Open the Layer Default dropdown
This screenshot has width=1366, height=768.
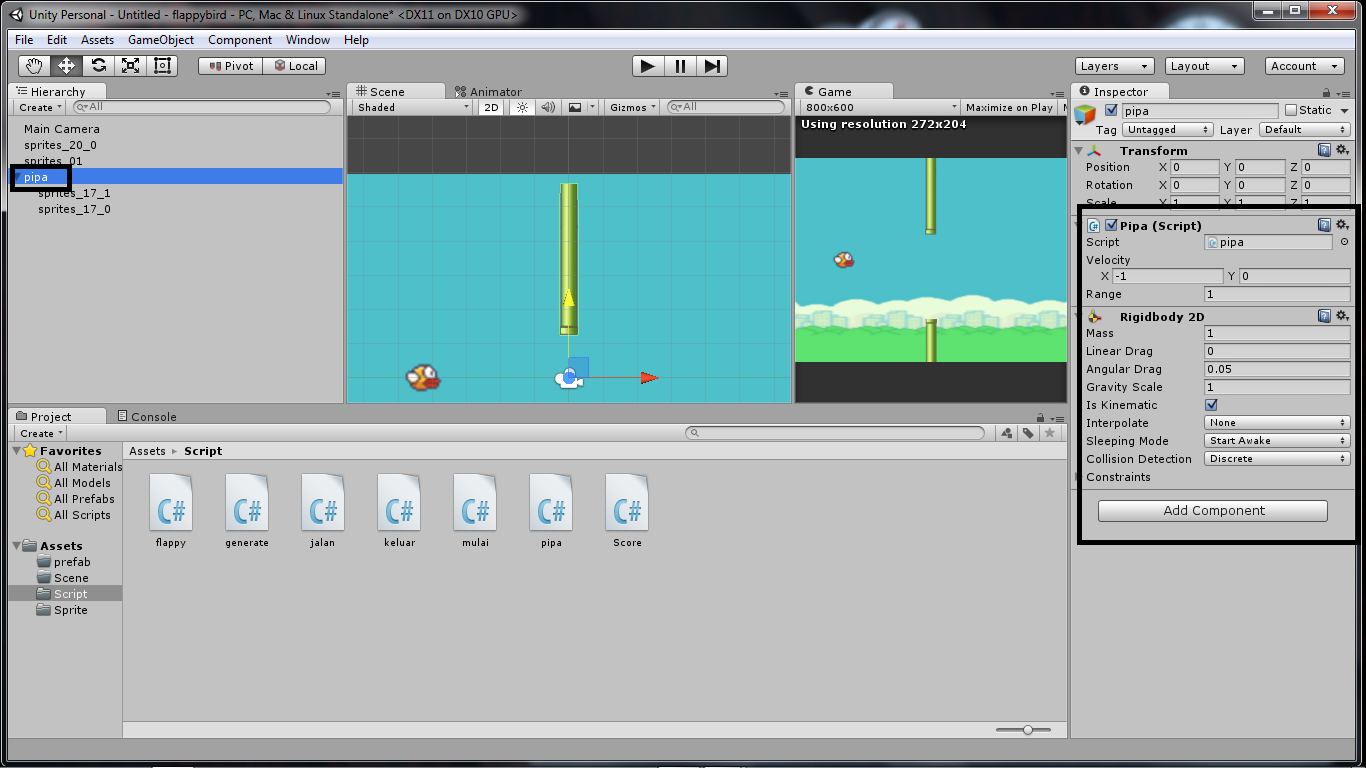[1304, 130]
